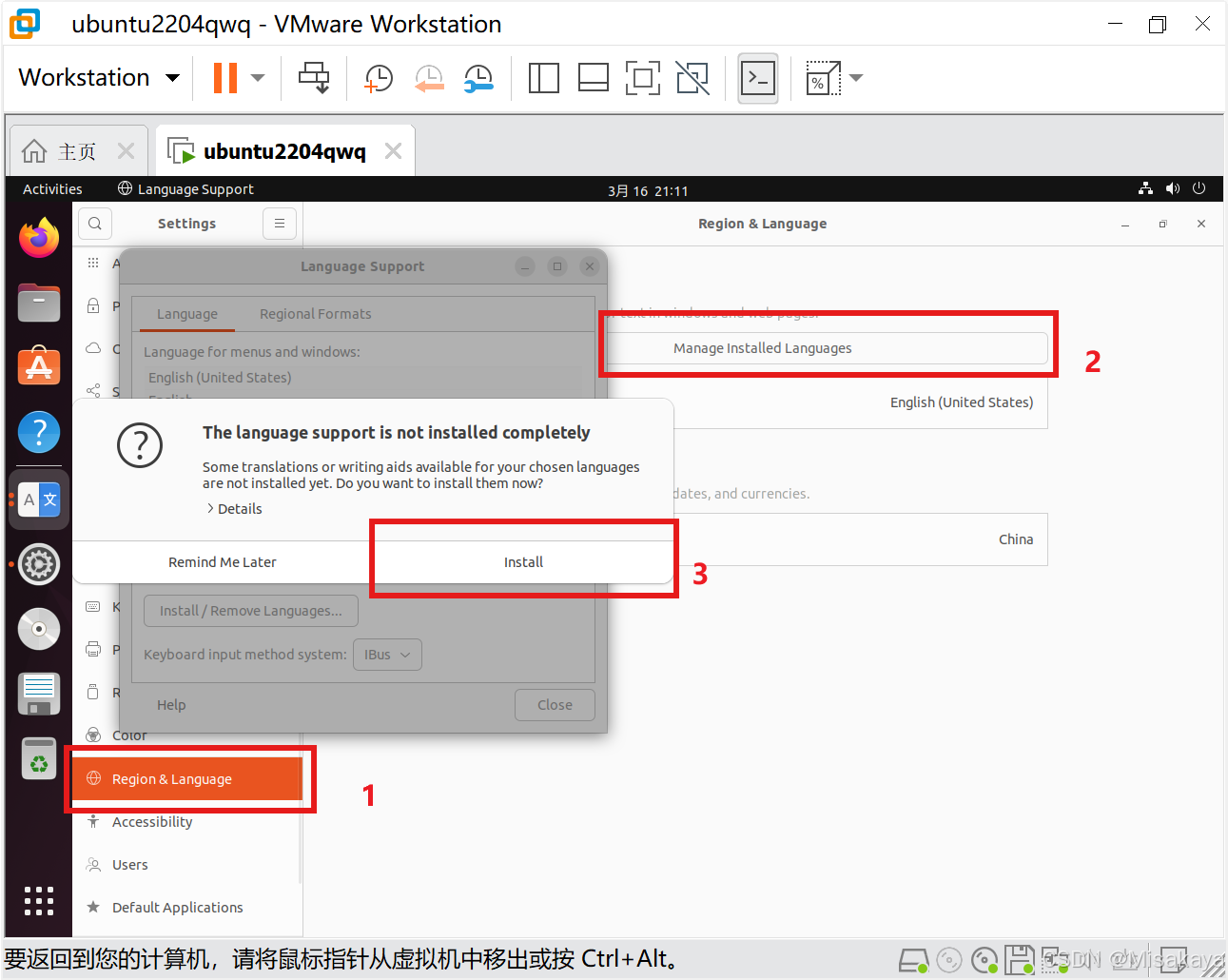This screenshot has width=1228, height=980.
Task: Open the IBus input method dropdown
Action: click(x=387, y=655)
